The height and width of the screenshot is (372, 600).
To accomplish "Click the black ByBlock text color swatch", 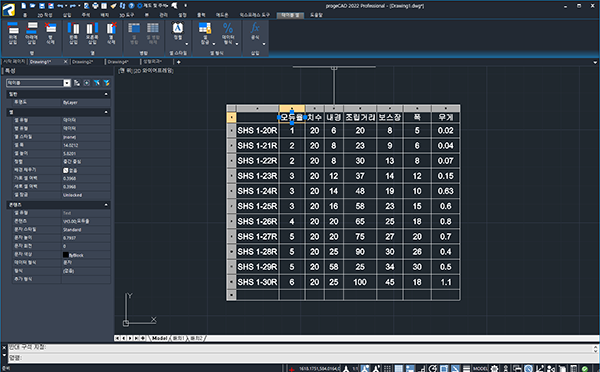I will 65,255.
